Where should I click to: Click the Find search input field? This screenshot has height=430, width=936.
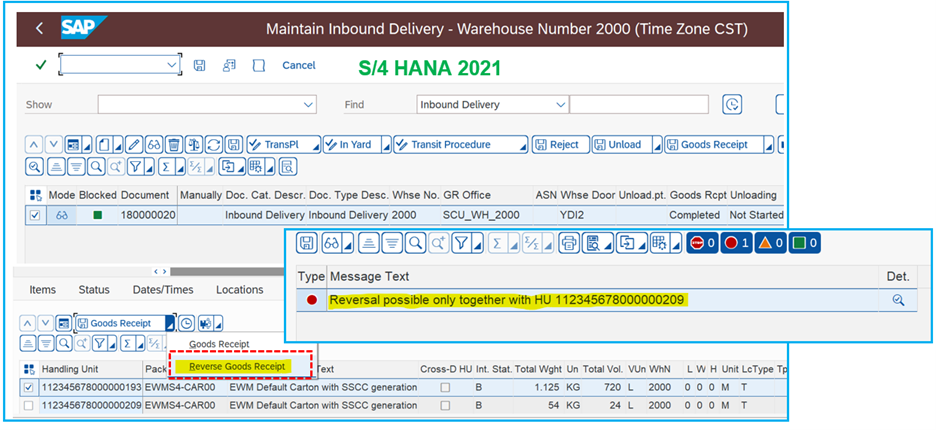coord(639,105)
